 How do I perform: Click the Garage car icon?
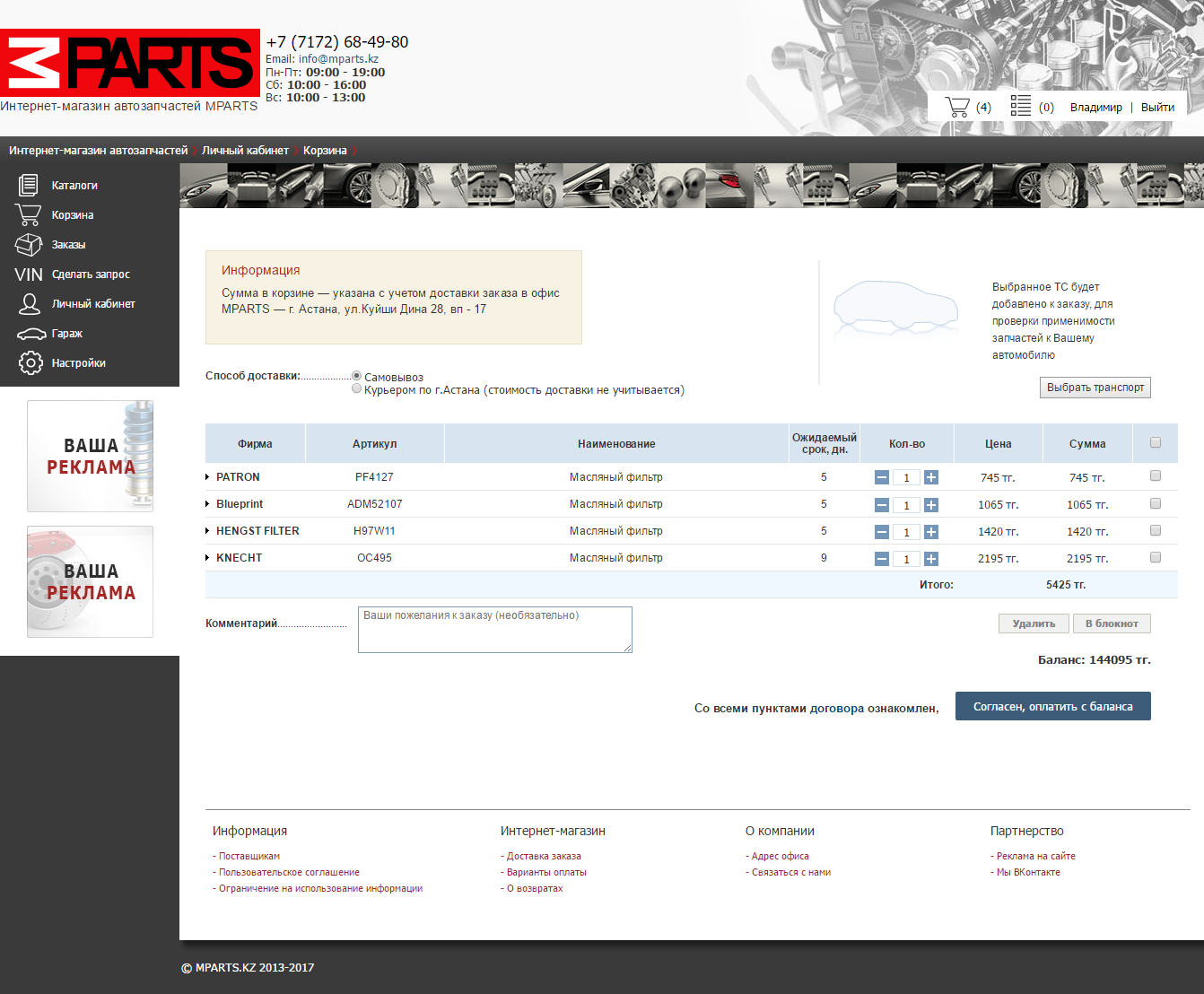pos(31,334)
